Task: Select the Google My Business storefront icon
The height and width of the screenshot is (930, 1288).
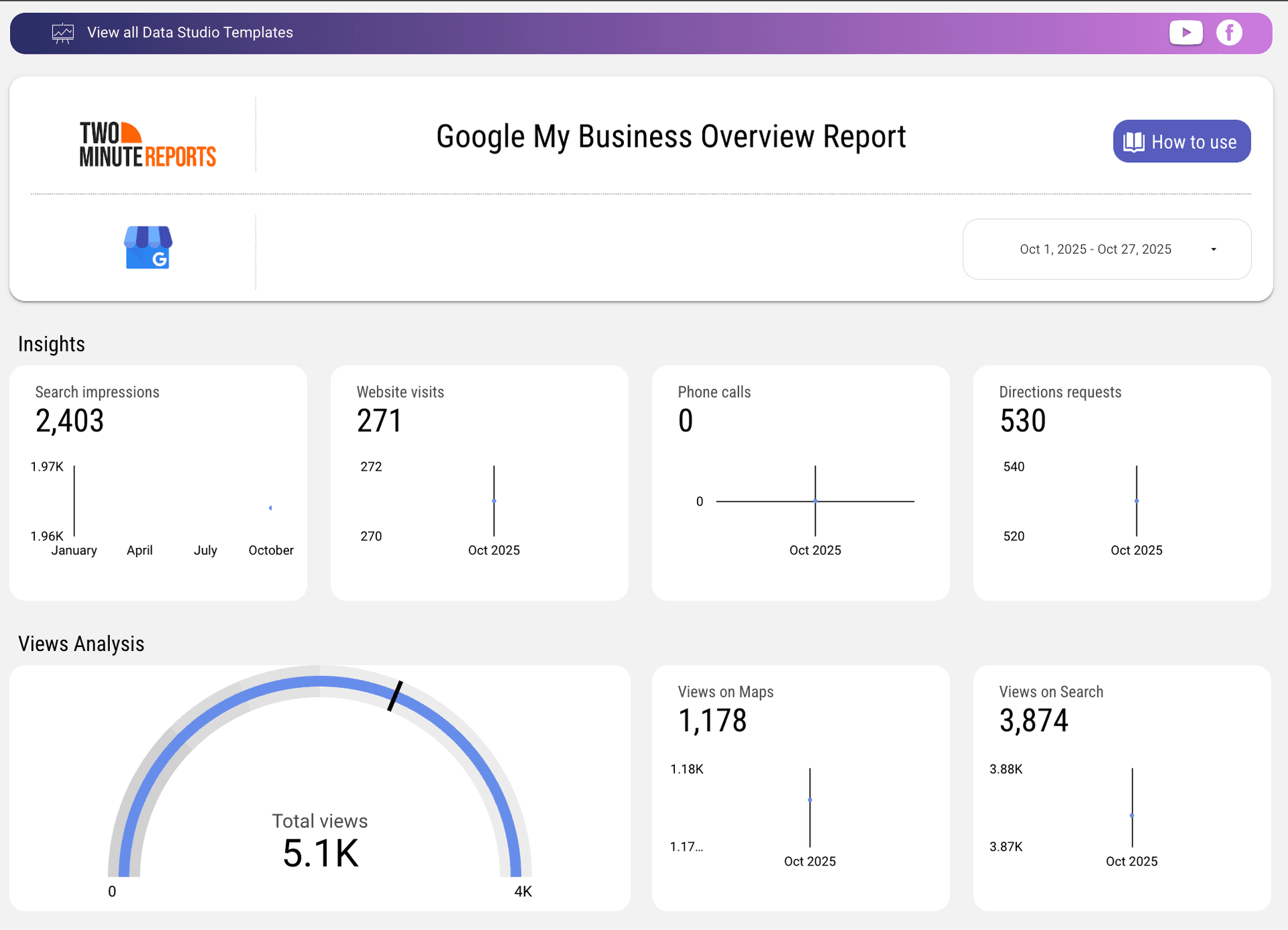Action: (148, 248)
